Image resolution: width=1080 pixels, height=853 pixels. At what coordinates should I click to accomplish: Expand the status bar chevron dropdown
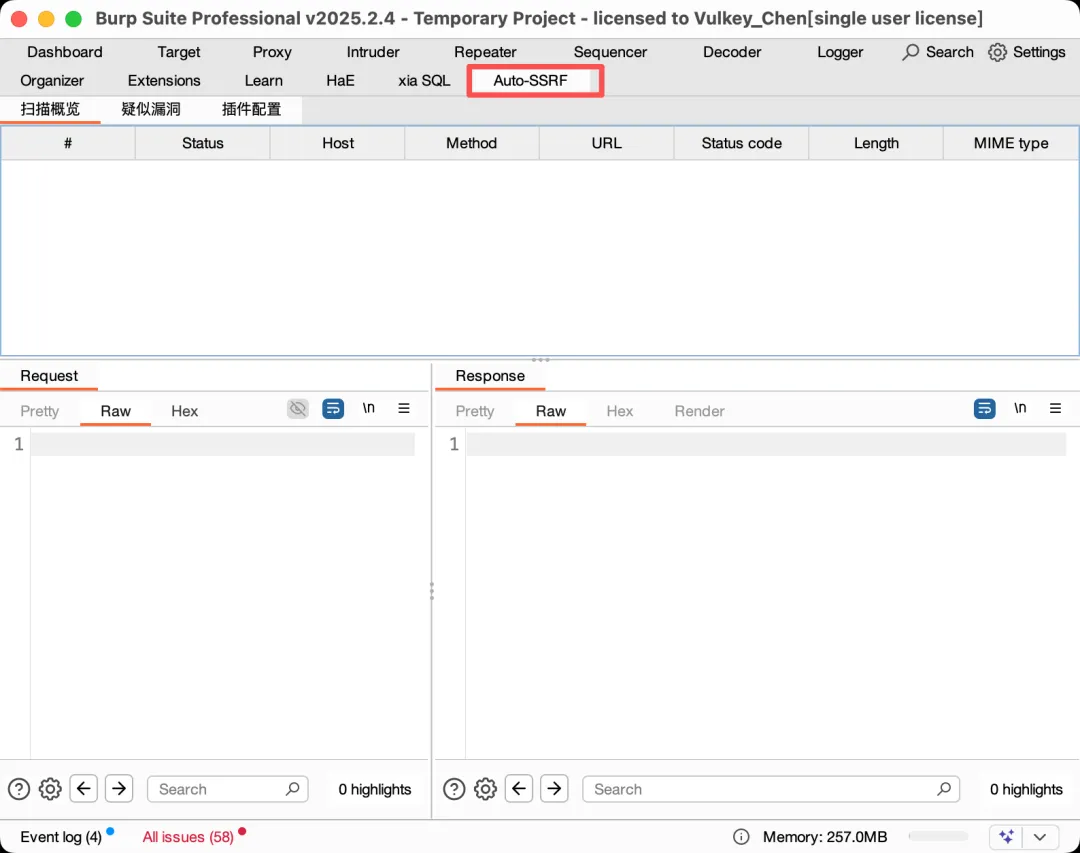[x=1040, y=836]
